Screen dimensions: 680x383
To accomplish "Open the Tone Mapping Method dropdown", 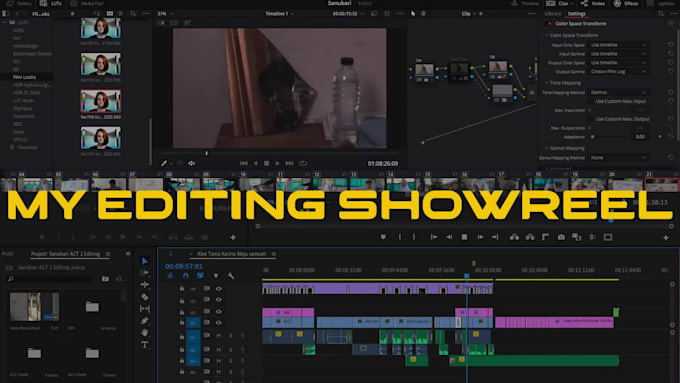I will click(619, 92).
